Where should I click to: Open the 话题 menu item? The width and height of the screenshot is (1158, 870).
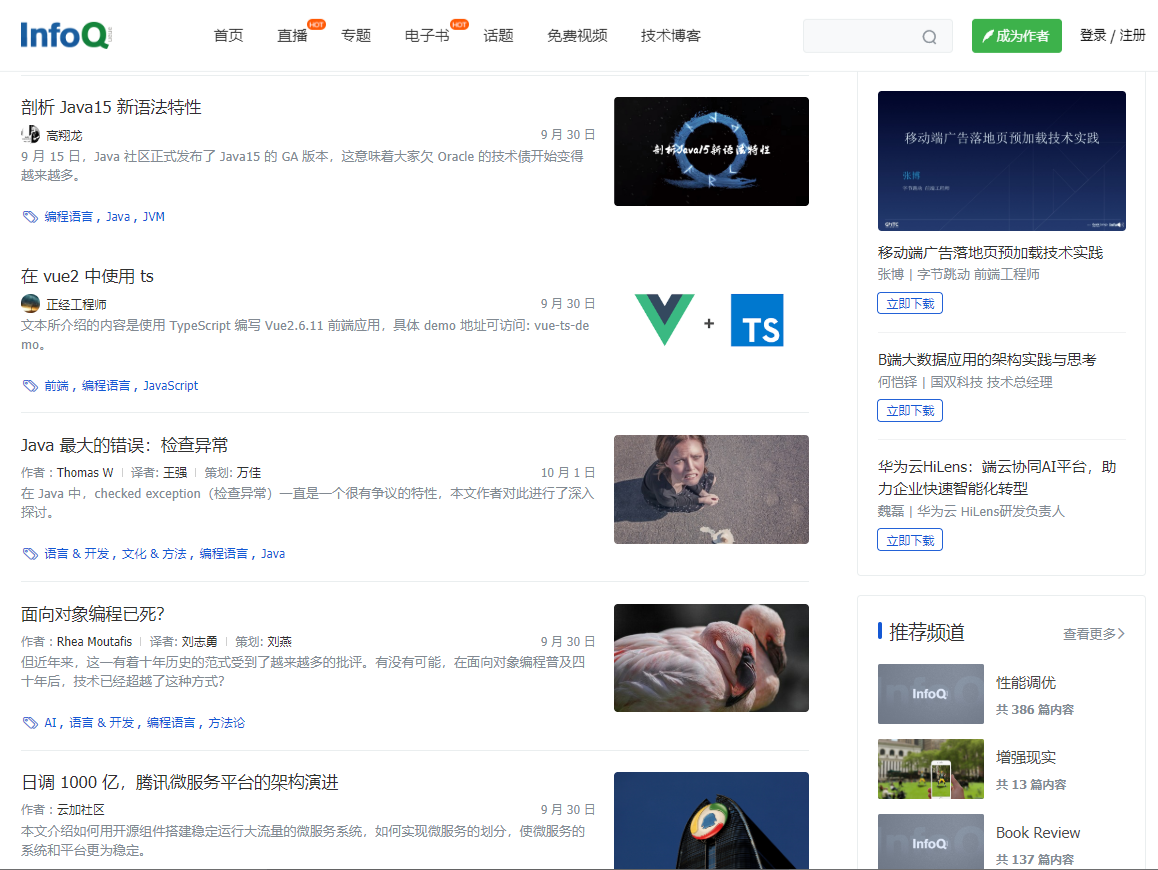[499, 35]
